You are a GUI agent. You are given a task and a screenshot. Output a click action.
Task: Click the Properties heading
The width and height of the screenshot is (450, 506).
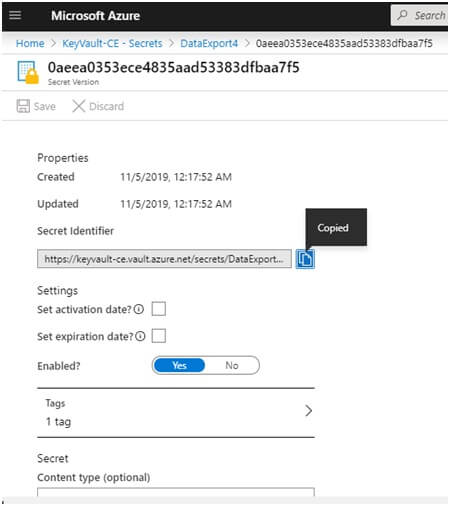(63, 158)
